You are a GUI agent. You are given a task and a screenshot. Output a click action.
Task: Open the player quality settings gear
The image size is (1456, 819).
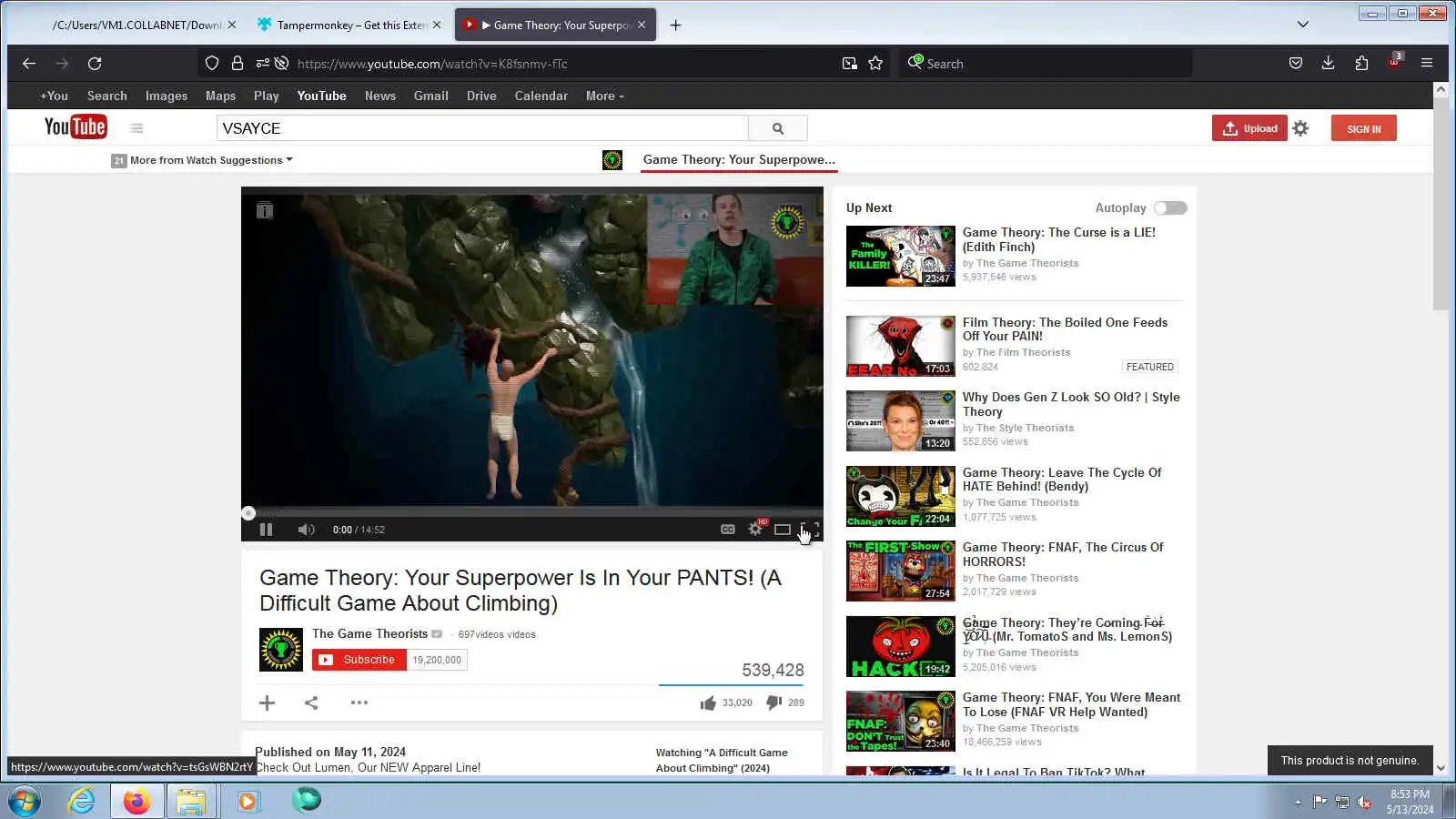point(755,529)
